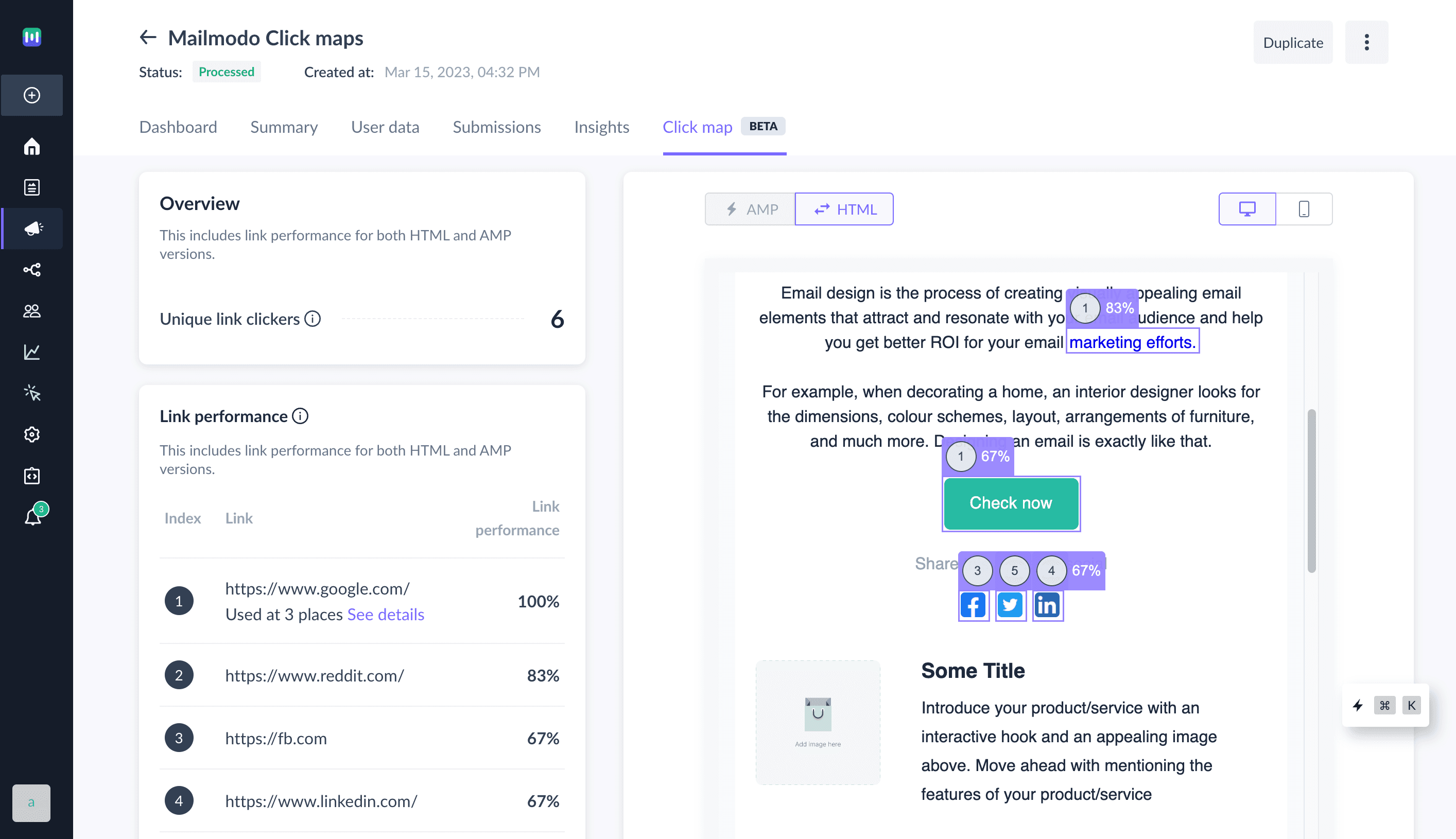Open the three-dot overflow menu

pyautogui.click(x=1366, y=42)
